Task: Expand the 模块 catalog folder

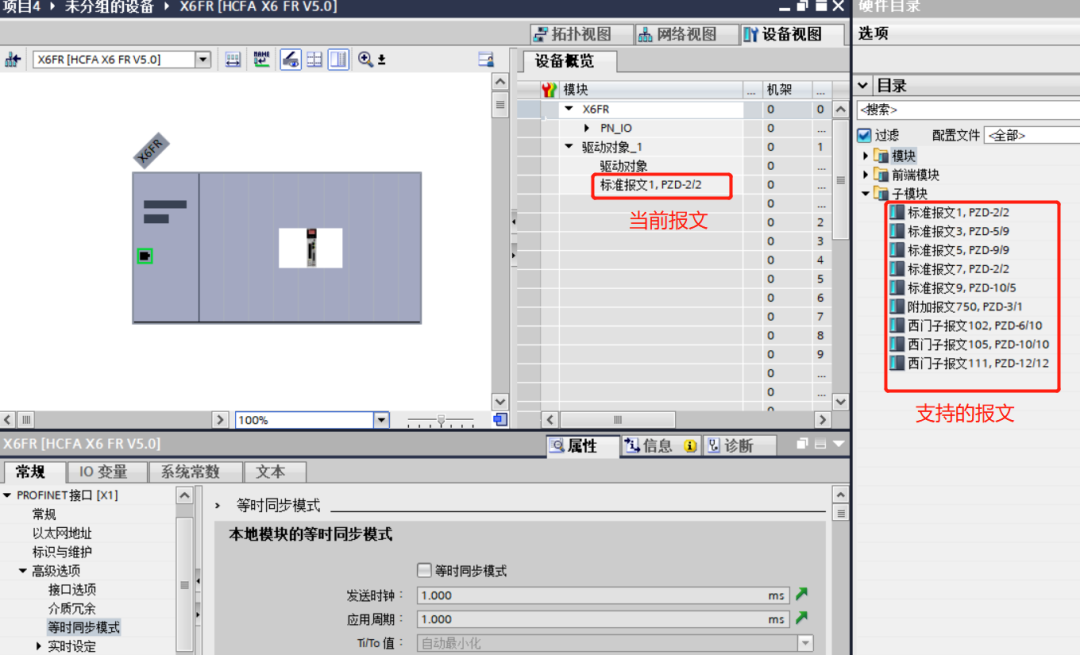Action: (866, 156)
